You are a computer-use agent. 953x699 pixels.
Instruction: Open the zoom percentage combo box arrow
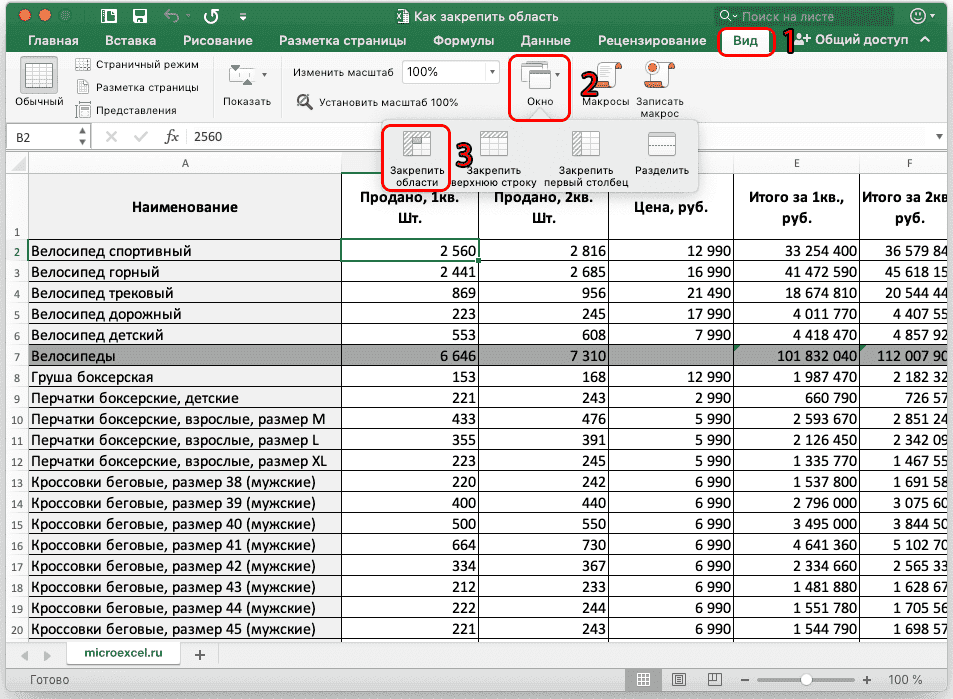(x=491, y=72)
